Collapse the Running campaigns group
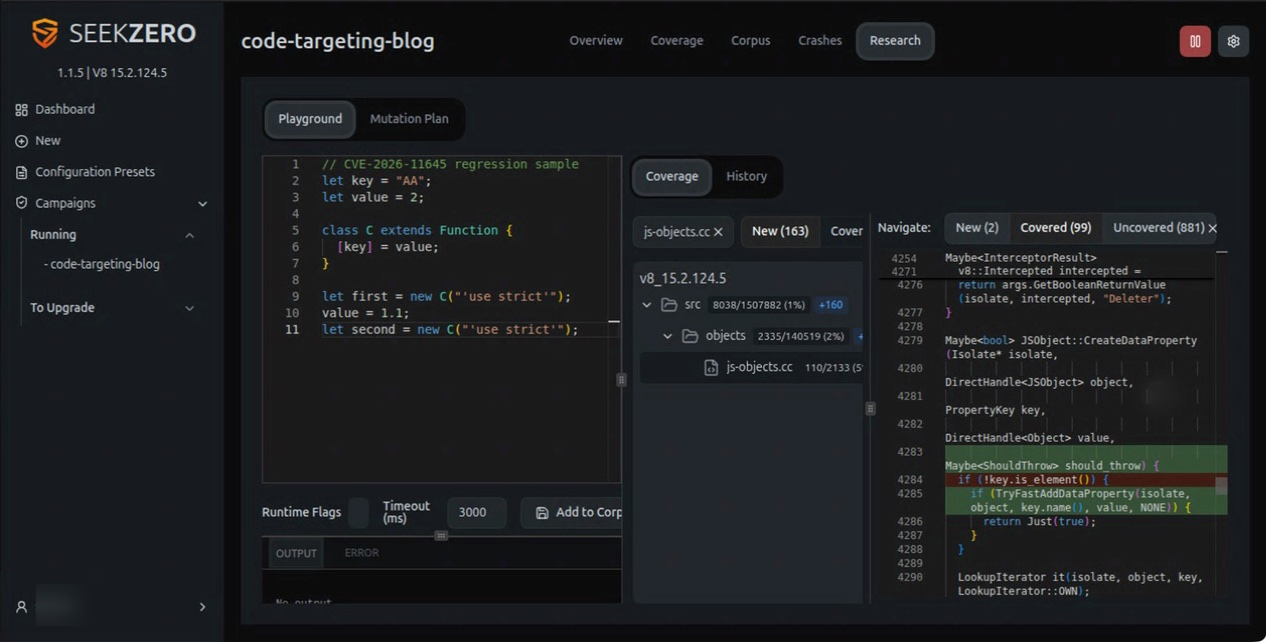The height and width of the screenshot is (642, 1266). [x=190, y=235]
